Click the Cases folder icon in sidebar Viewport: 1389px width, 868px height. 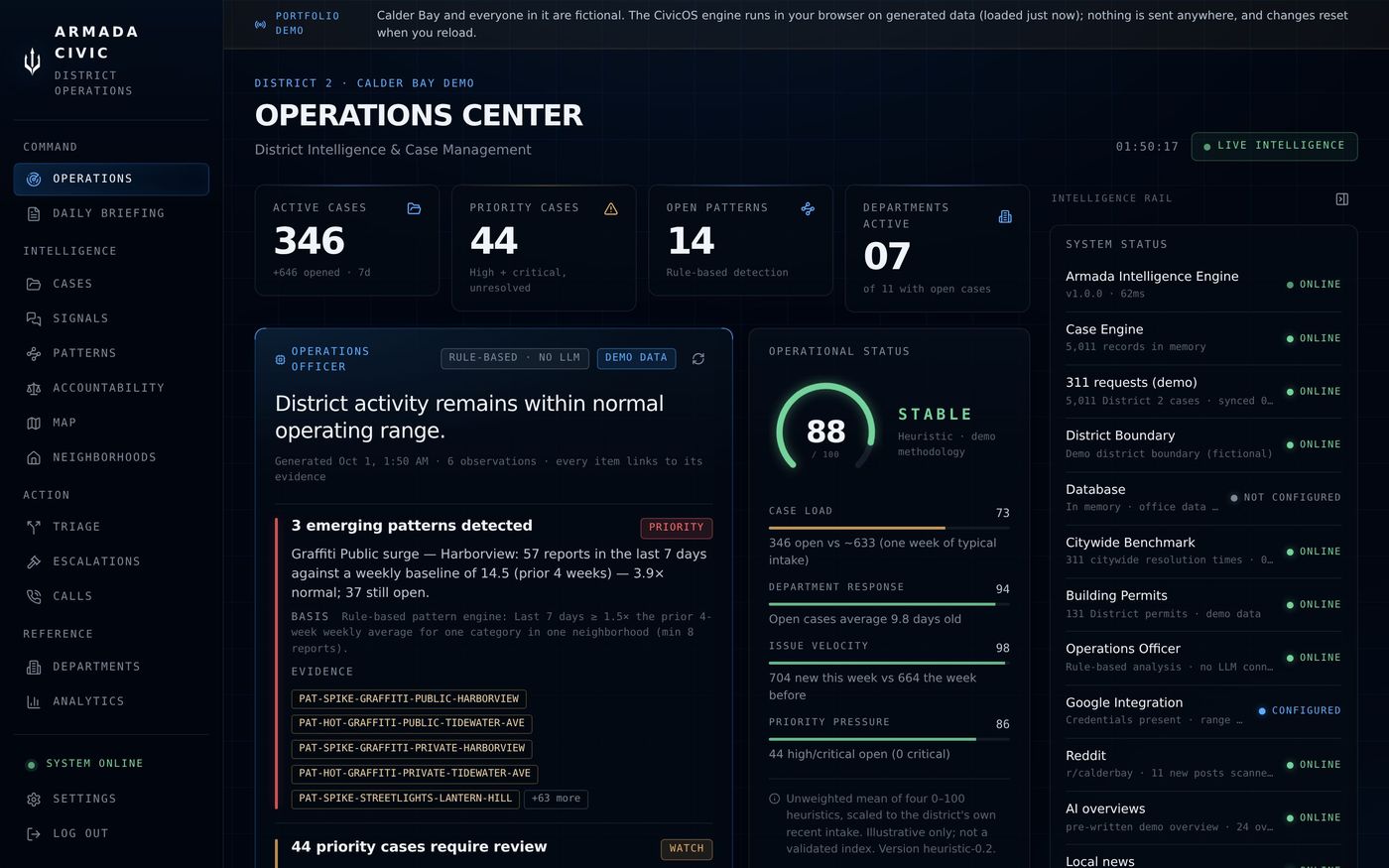[x=34, y=285]
